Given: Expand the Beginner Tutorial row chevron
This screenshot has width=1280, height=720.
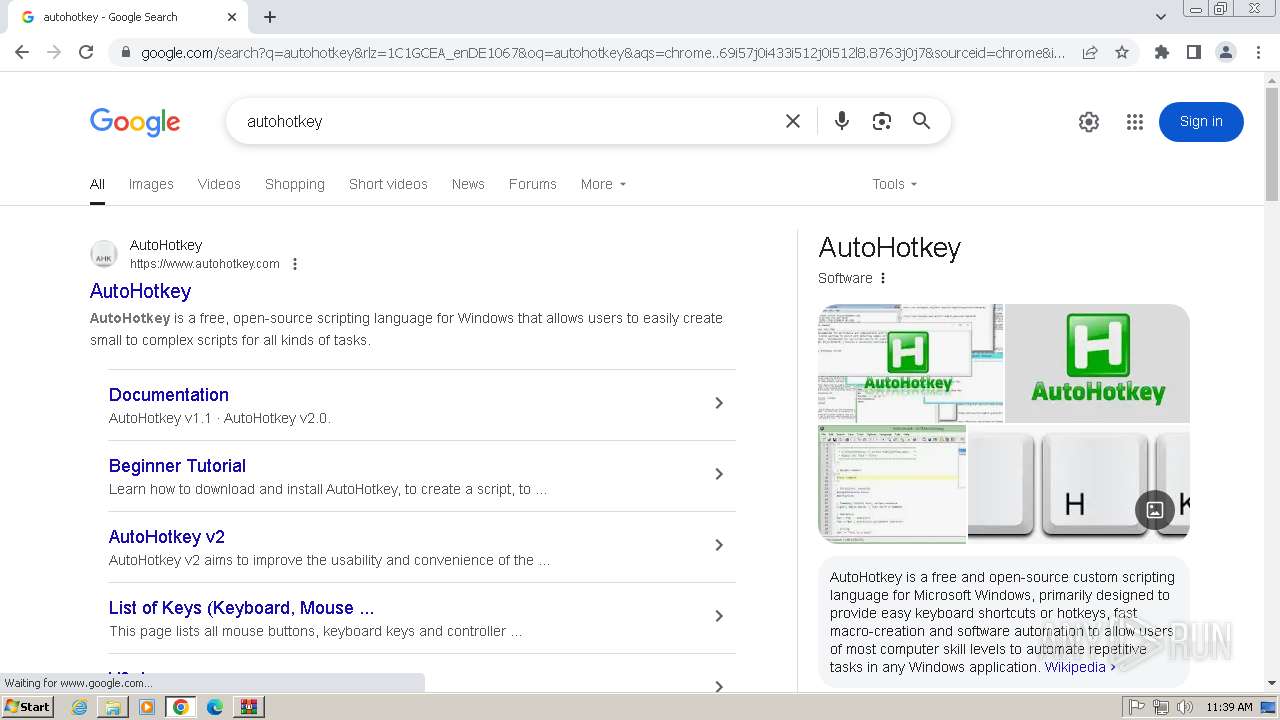Looking at the screenshot, I should click(x=718, y=474).
